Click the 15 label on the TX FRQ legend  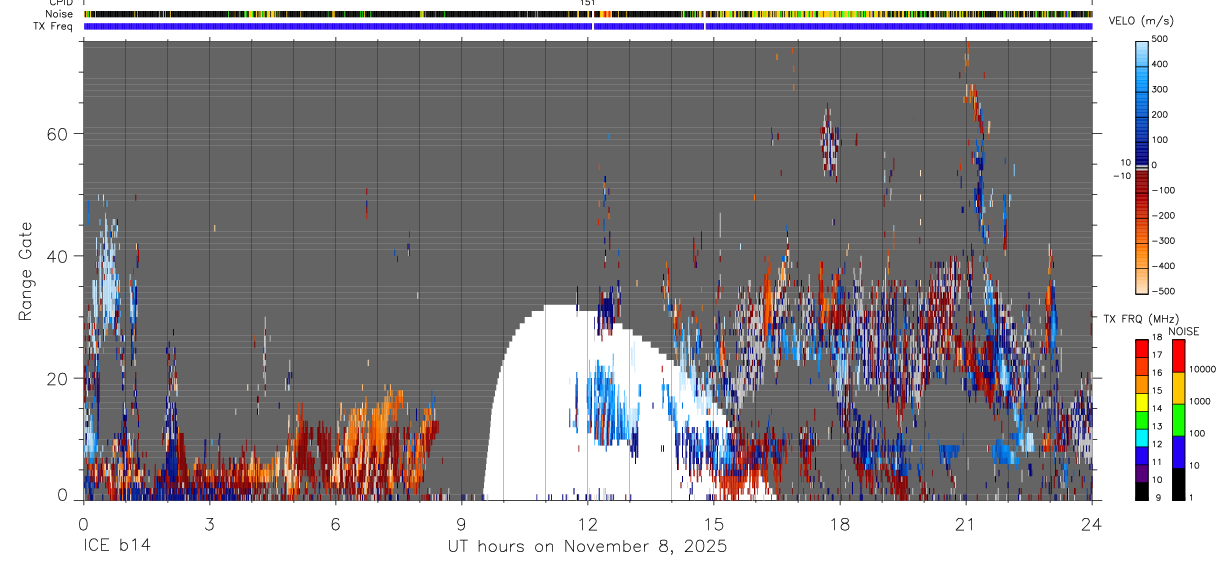(1155, 391)
